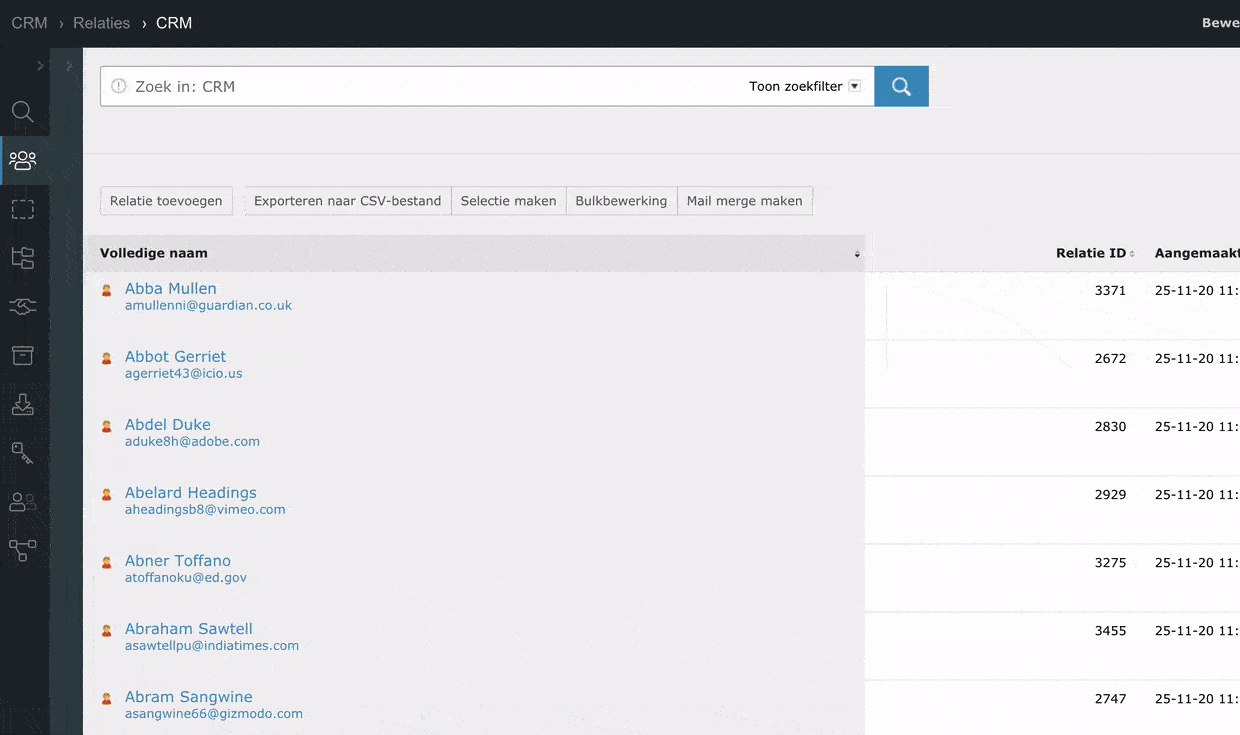
Task: Open the folder tree icon in sidebar
Action: (x=22, y=258)
